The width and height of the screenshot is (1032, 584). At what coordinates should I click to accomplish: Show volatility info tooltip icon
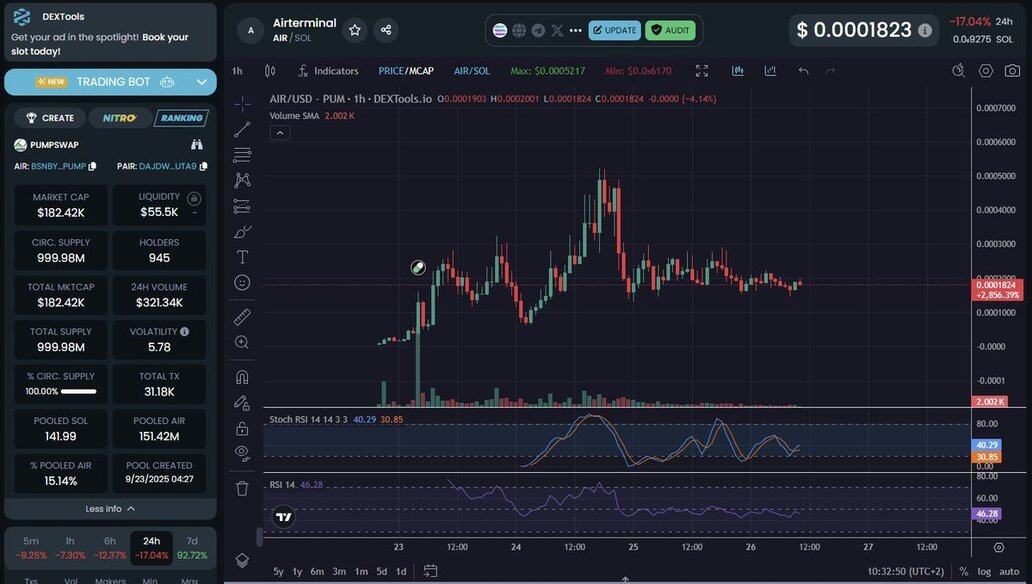185,332
